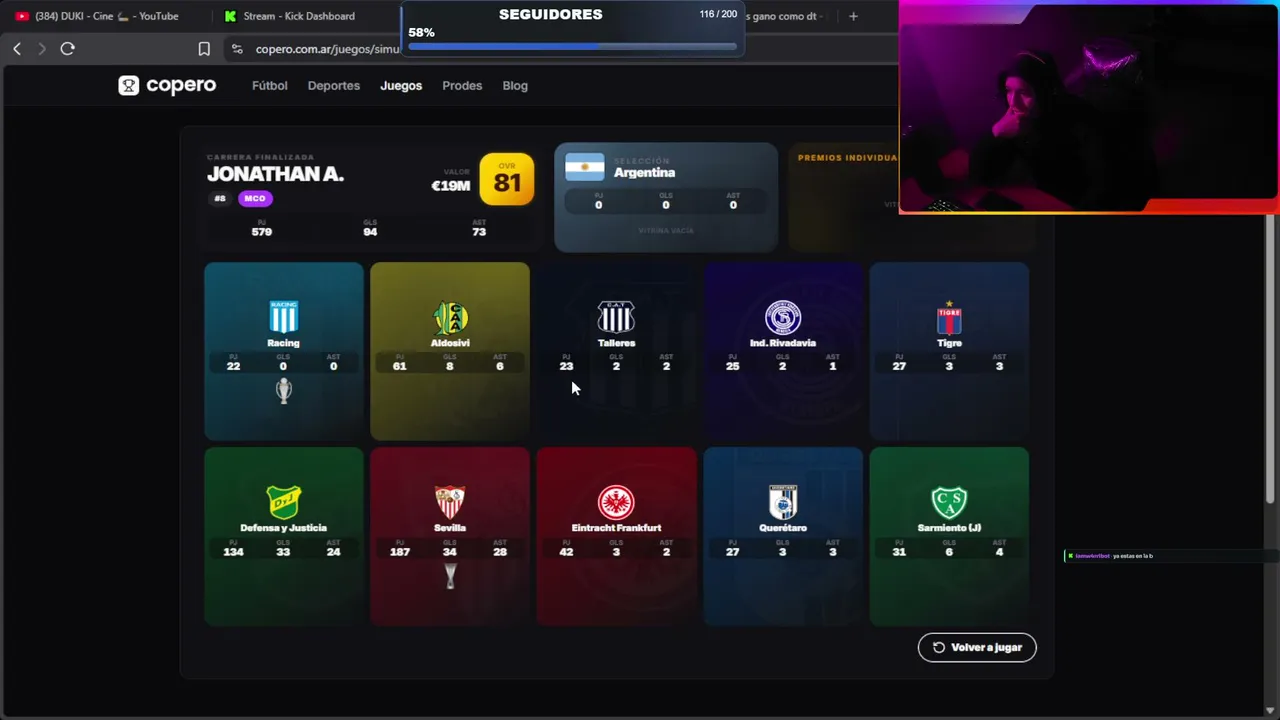
Task: Click Defensa y Justicia's 134 matches value
Action: point(233,552)
